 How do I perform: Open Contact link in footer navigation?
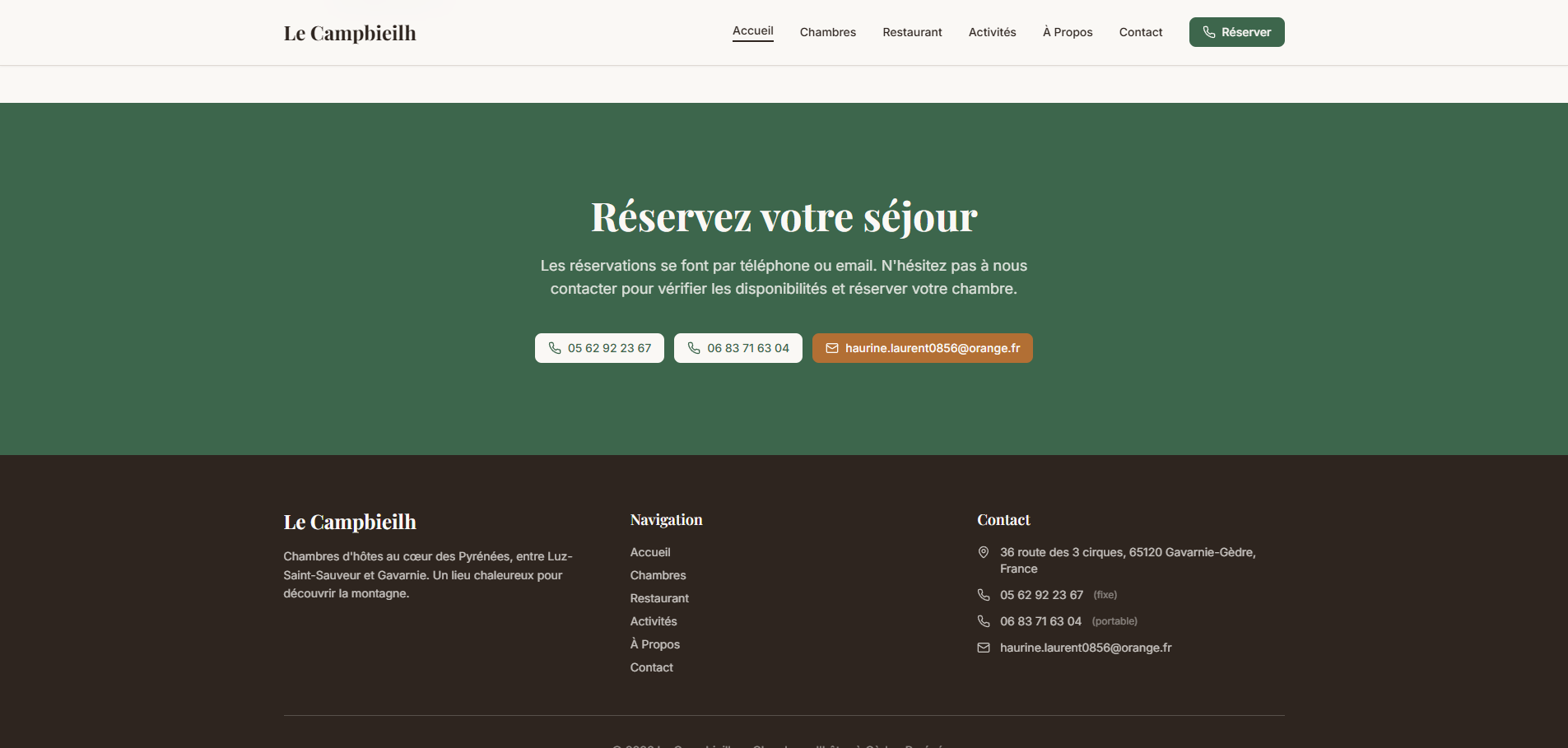click(x=652, y=667)
